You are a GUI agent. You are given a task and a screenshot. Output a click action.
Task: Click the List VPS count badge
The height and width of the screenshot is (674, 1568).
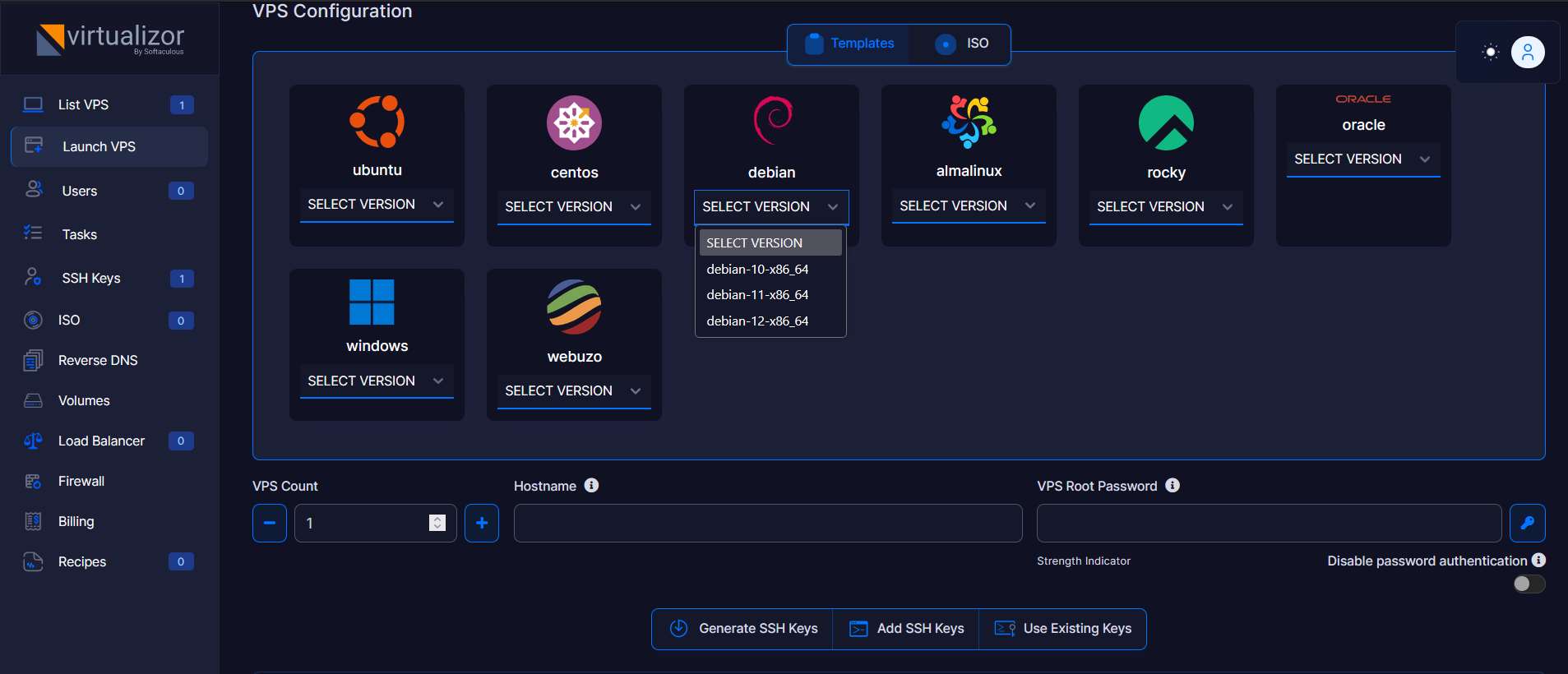pyautogui.click(x=182, y=105)
